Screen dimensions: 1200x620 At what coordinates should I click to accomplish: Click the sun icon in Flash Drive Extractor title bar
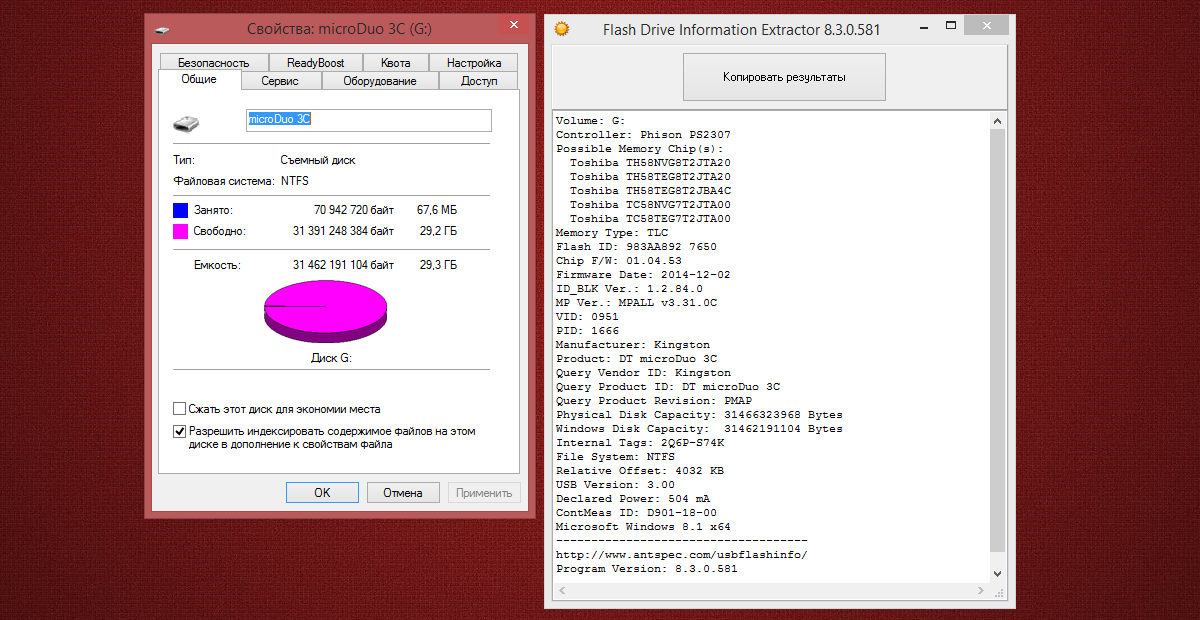pyautogui.click(x=563, y=29)
